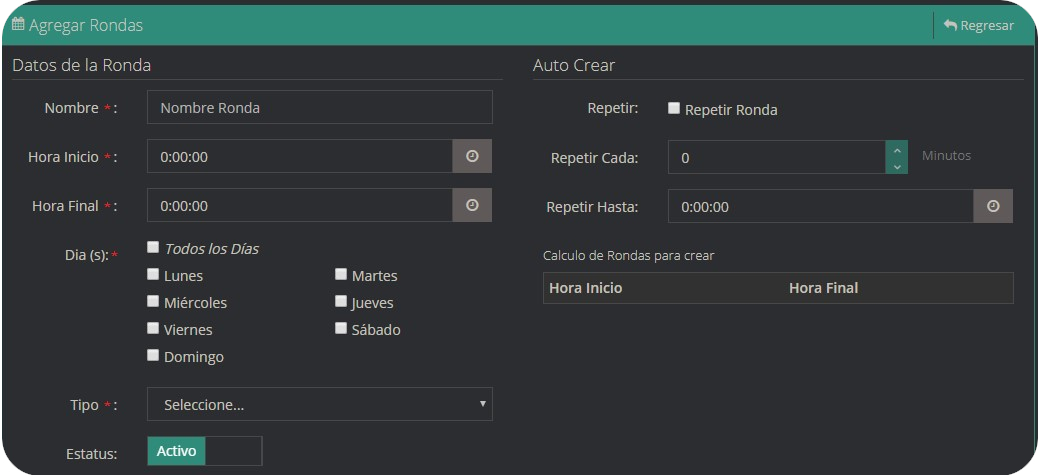Open the Tipo Seleccione dropdown

[319, 405]
